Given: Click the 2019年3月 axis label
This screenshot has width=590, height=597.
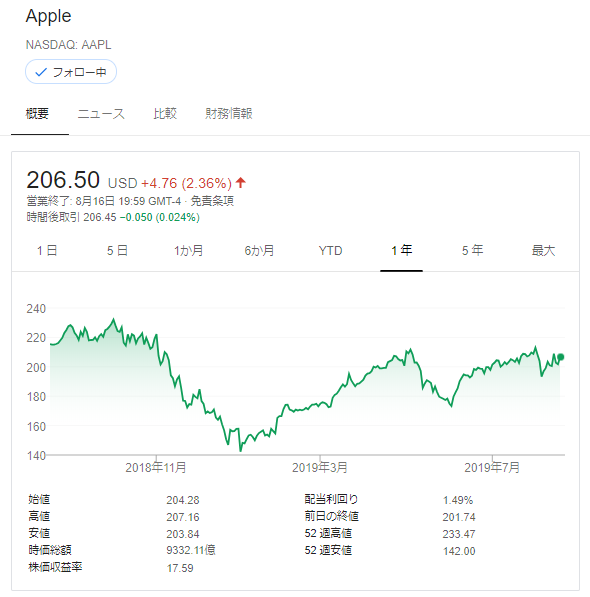Looking at the screenshot, I should [x=320, y=468].
